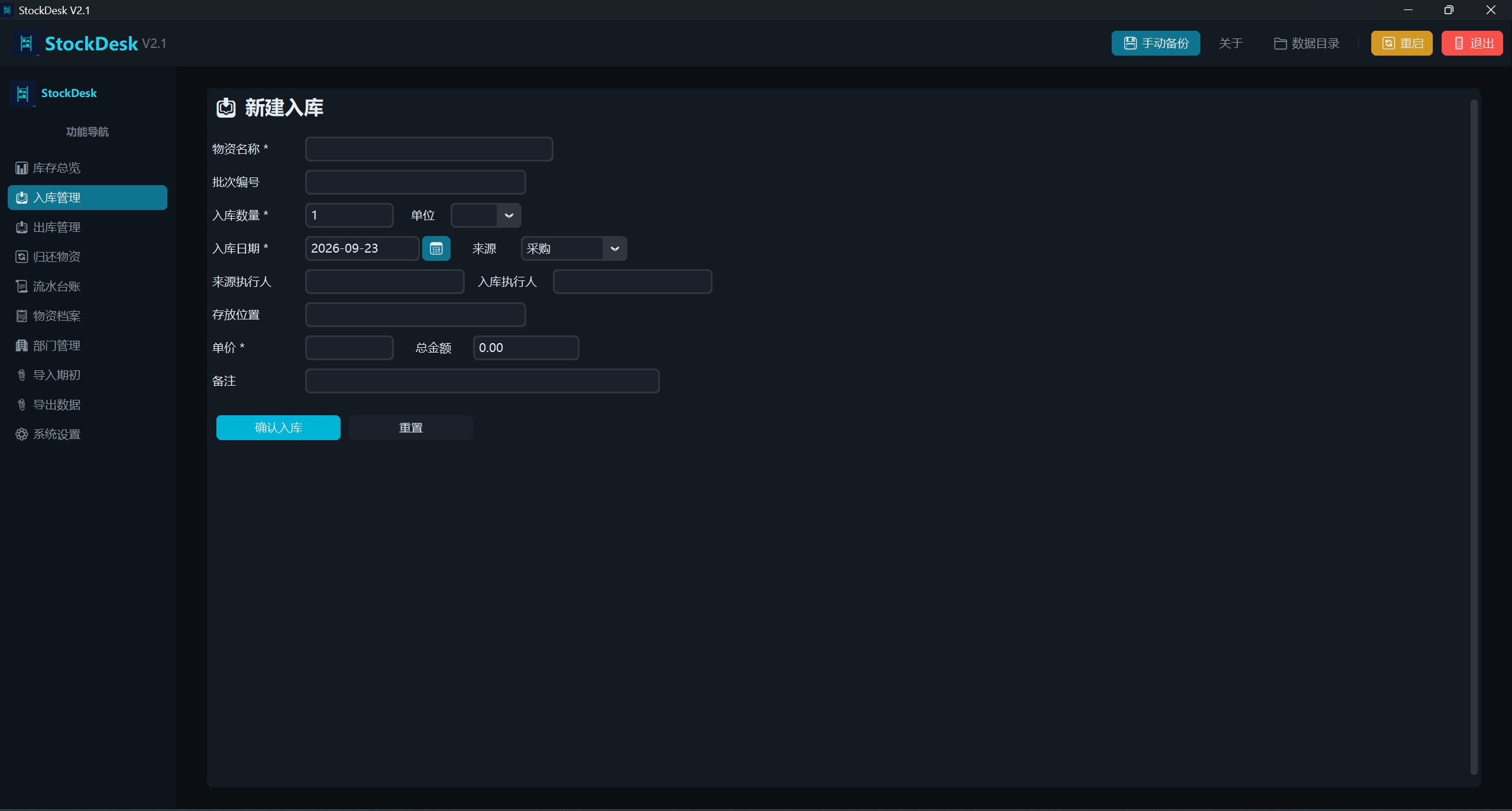Image resolution: width=1512 pixels, height=811 pixels.
Task: Focus the 存放位置 input field
Action: coord(416,315)
